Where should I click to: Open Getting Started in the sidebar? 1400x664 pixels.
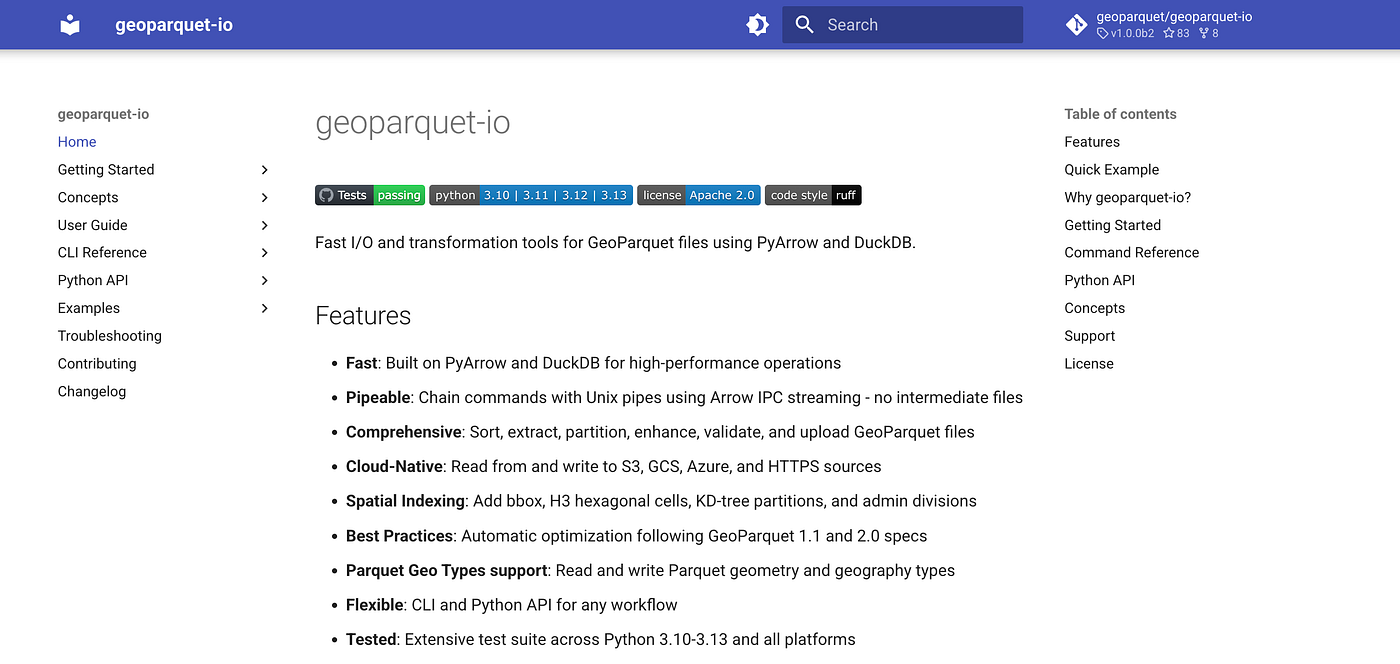click(x=106, y=170)
